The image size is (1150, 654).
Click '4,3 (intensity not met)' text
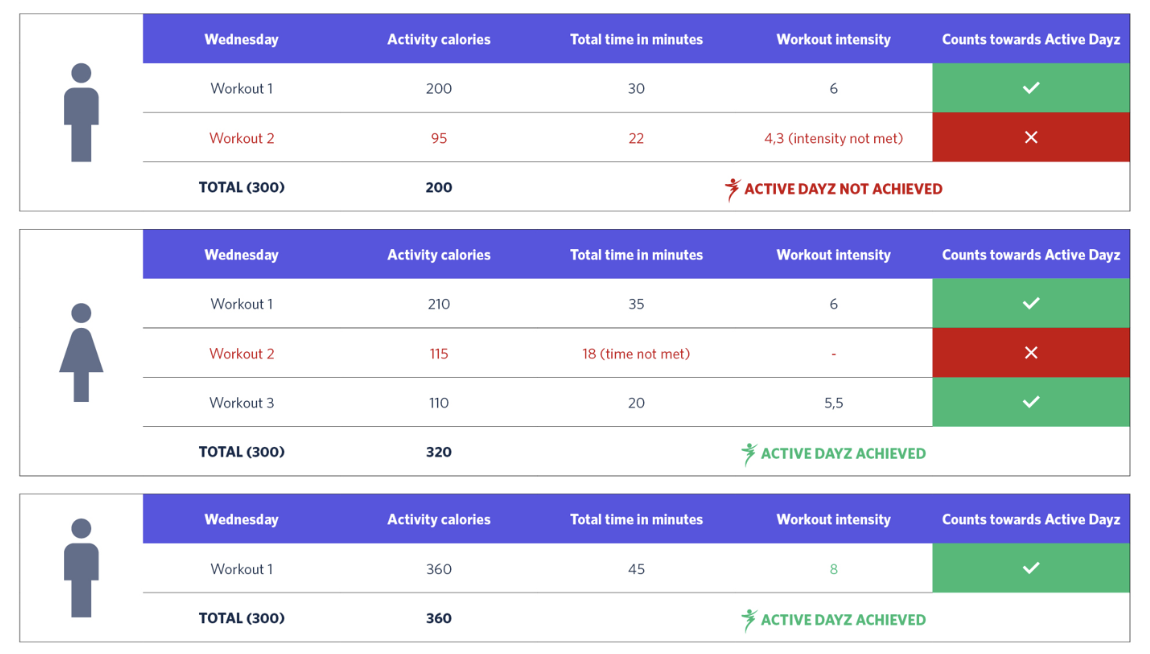coord(833,138)
